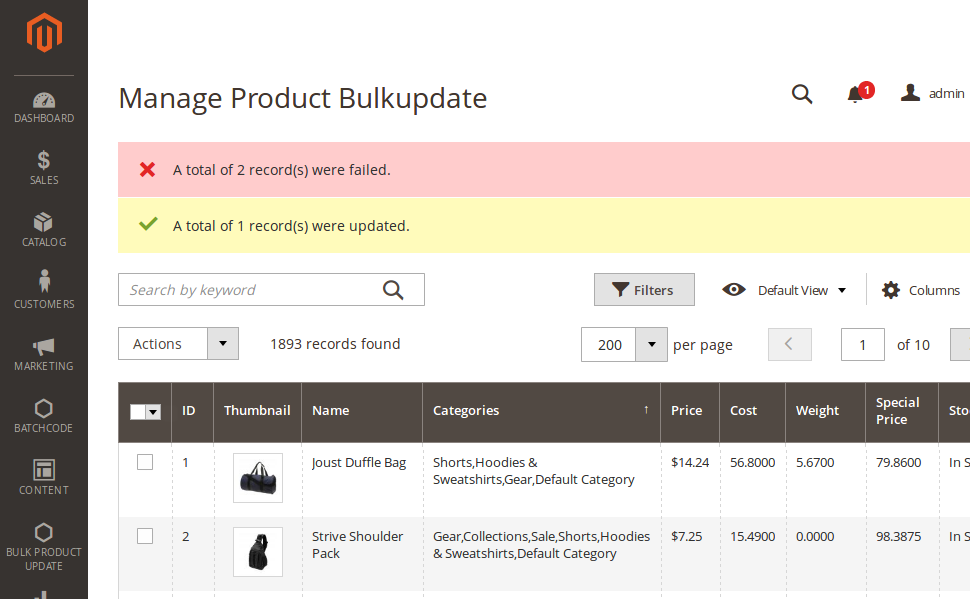Click the notifications bell icon
970x599 pixels.
855,94
